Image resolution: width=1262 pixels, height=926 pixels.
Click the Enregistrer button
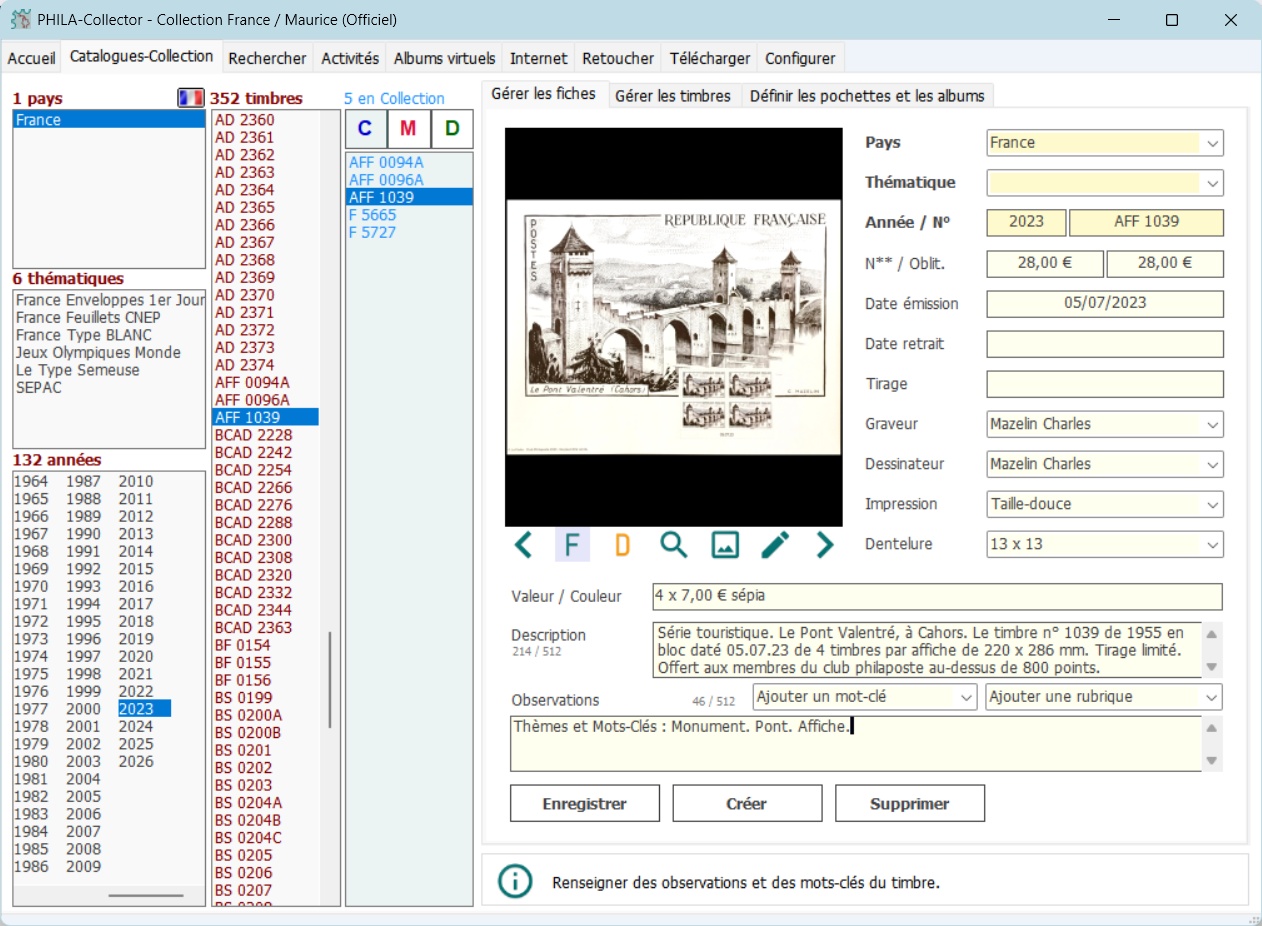point(585,803)
